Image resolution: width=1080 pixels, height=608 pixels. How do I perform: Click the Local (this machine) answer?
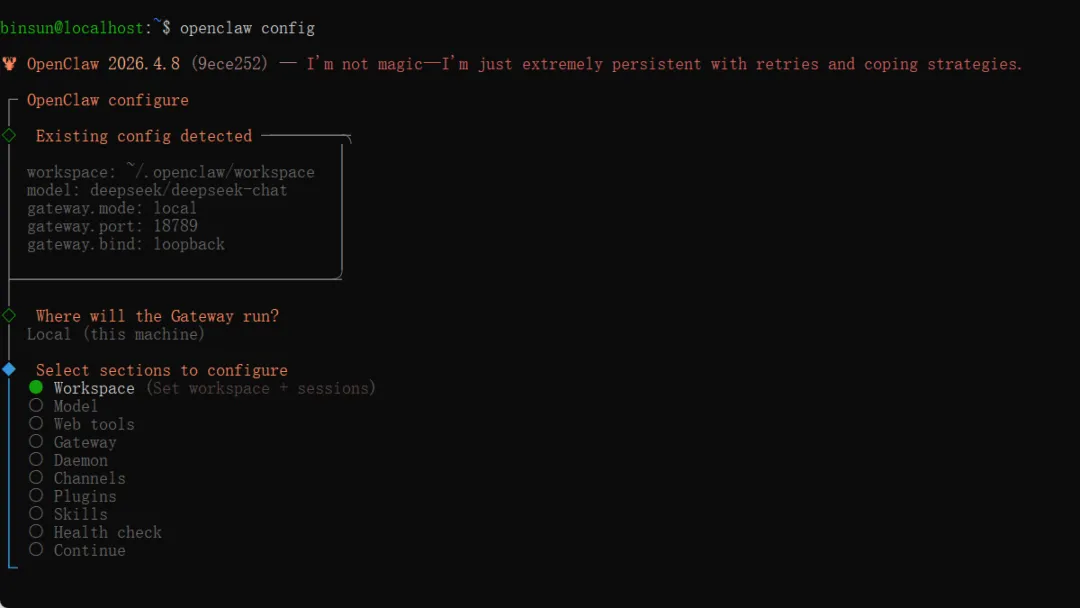[x=116, y=334]
